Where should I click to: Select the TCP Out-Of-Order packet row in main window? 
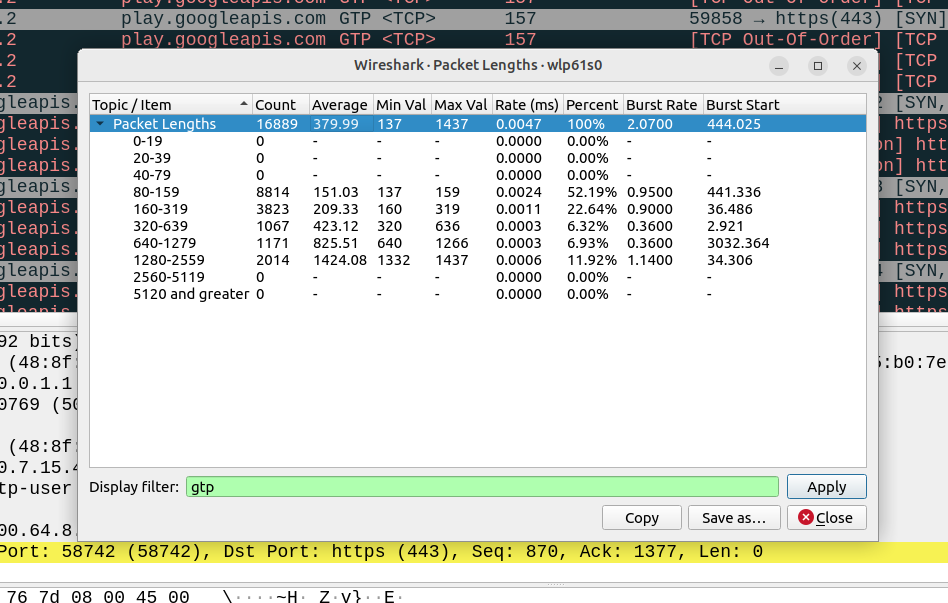click(474, 39)
